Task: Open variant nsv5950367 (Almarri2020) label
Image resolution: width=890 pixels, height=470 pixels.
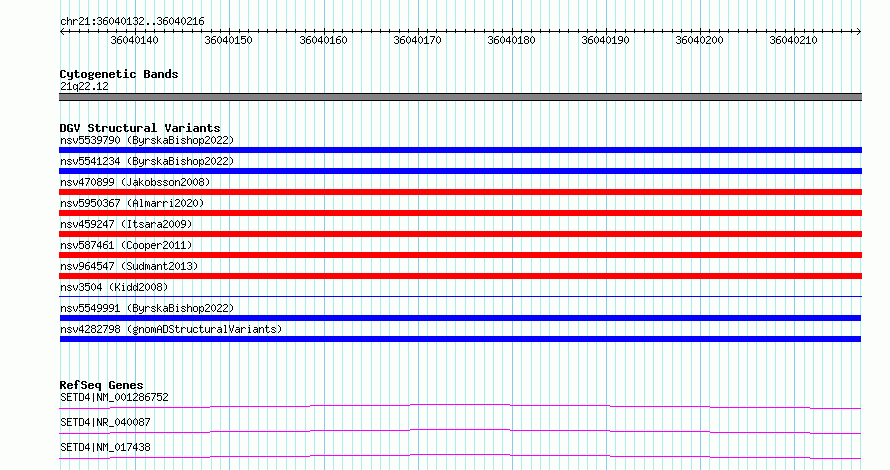Action: pyautogui.click(x=132, y=203)
